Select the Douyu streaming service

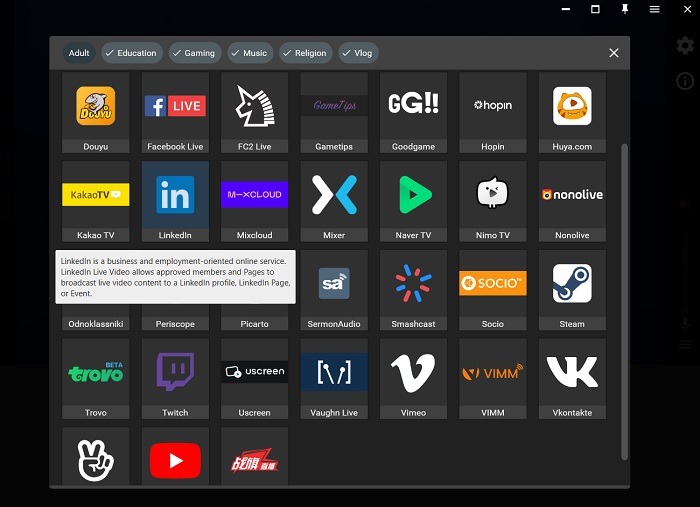coord(96,112)
